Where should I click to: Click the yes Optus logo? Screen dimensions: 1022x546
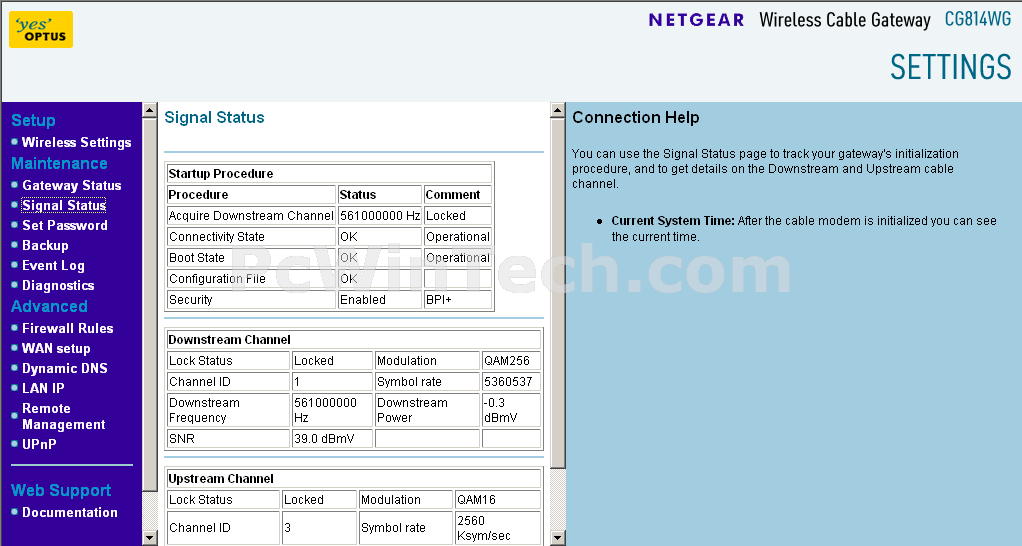pyautogui.click(x=41, y=29)
